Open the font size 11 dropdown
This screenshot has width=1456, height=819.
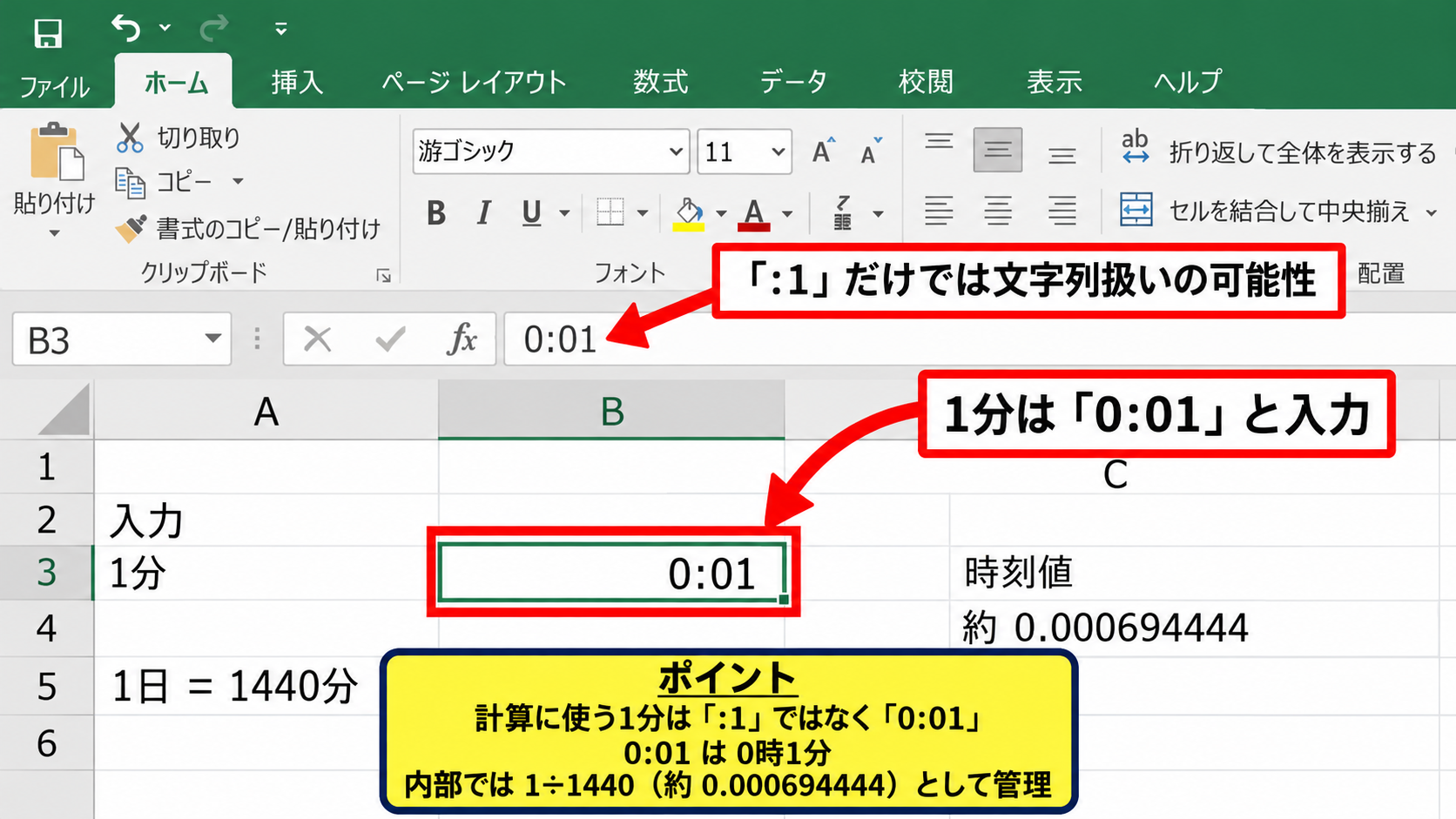(x=778, y=152)
